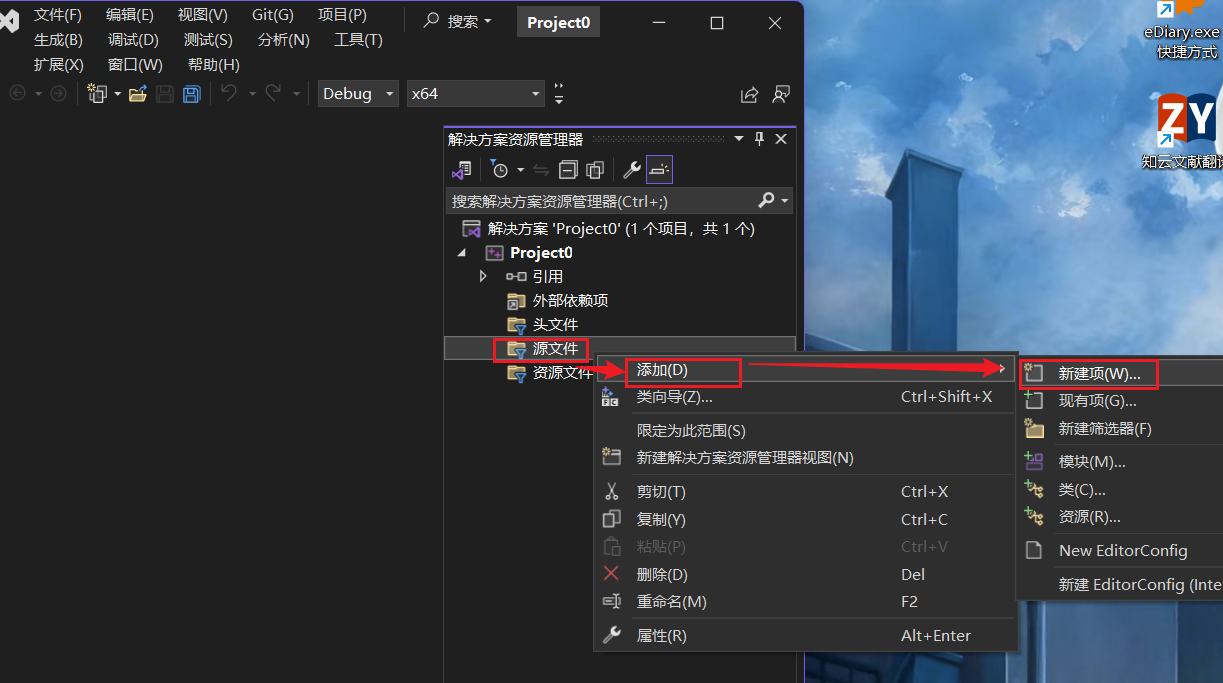
Task: Click the pending changes filter clock icon
Action: pos(499,170)
